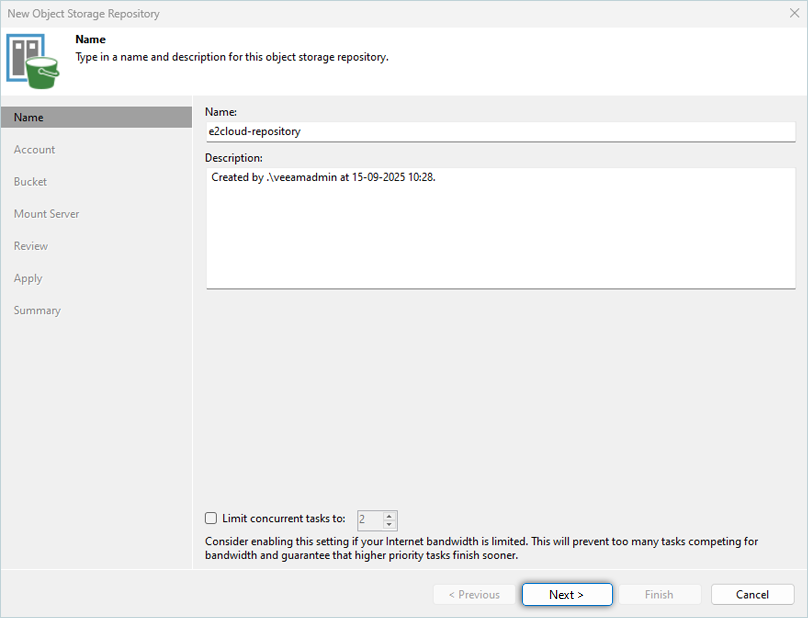Click the Next button to continue
This screenshot has height=618, width=808.
tap(566, 594)
